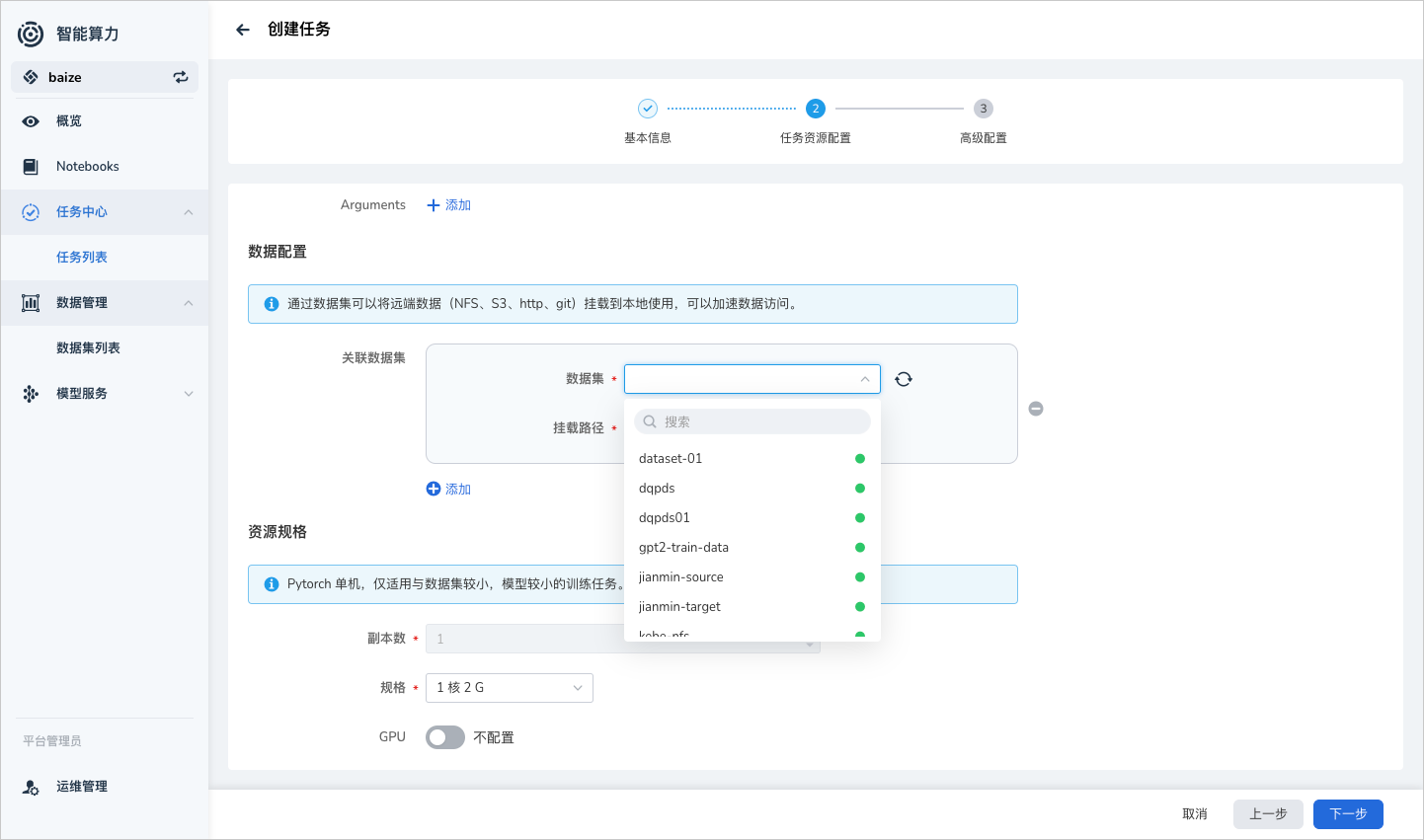Click the 任务中心 menu label
The height and width of the screenshot is (840, 1424).
(x=82, y=212)
